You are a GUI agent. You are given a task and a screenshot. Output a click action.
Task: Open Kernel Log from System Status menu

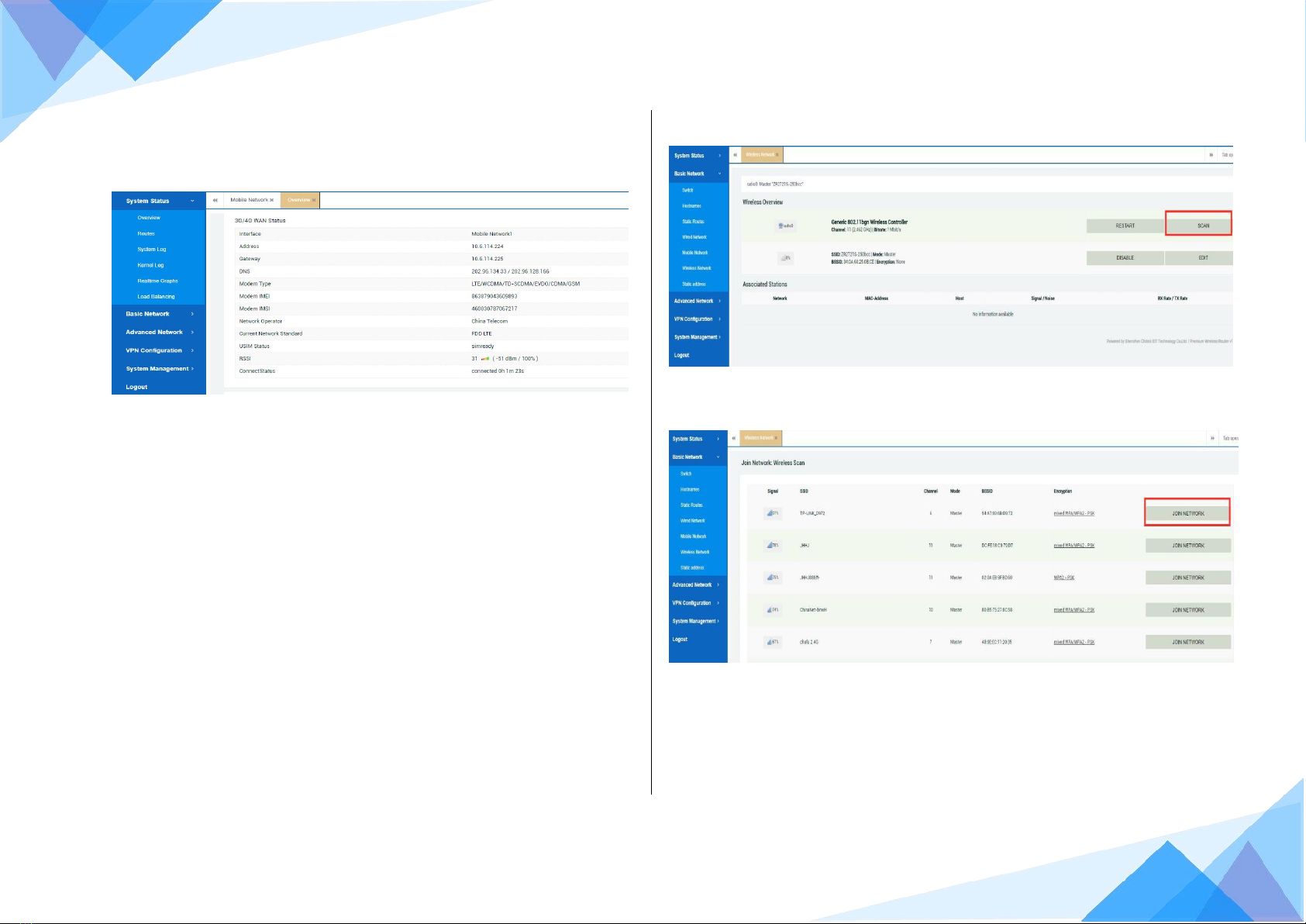(150, 265)
